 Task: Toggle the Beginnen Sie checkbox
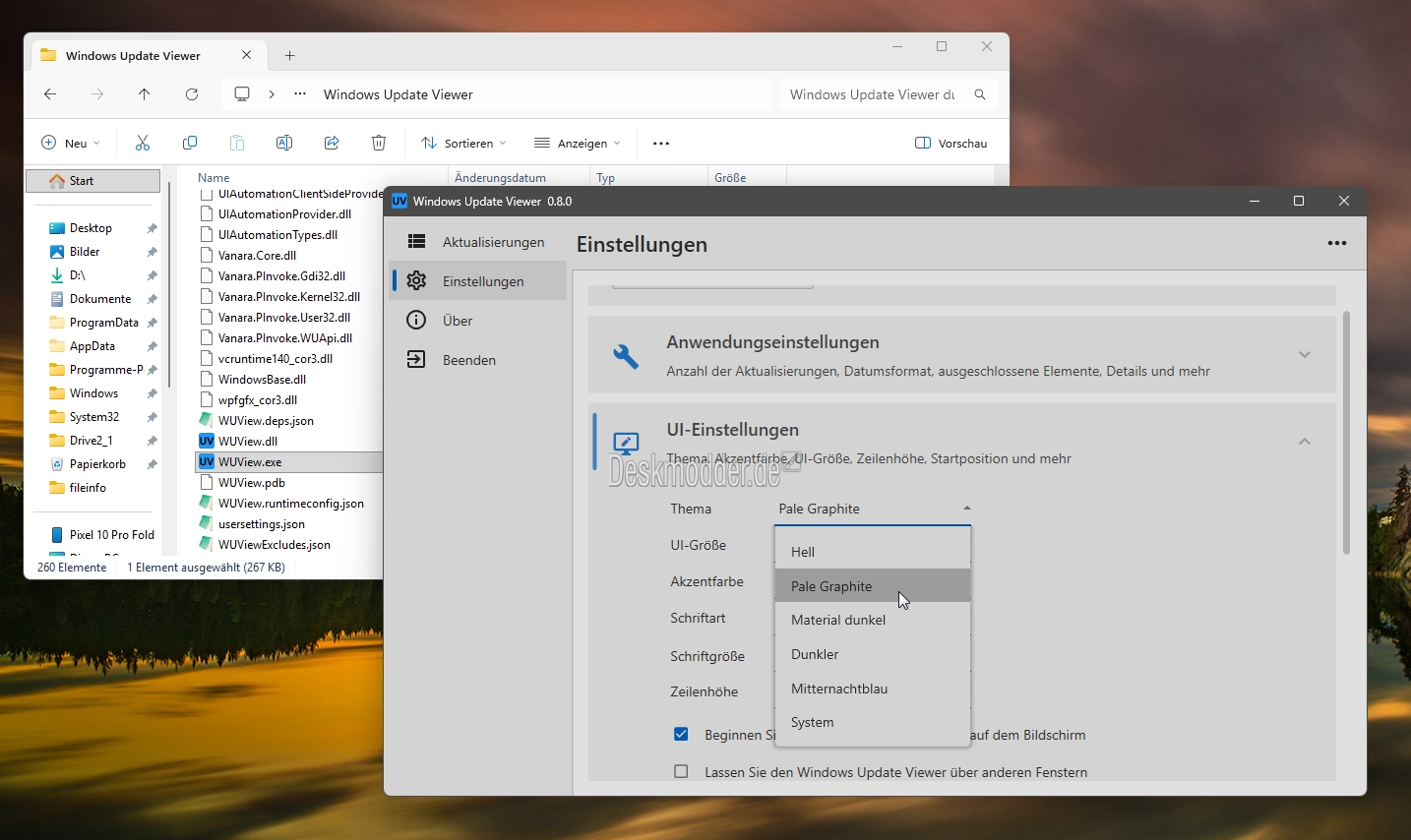pos(681,734)
